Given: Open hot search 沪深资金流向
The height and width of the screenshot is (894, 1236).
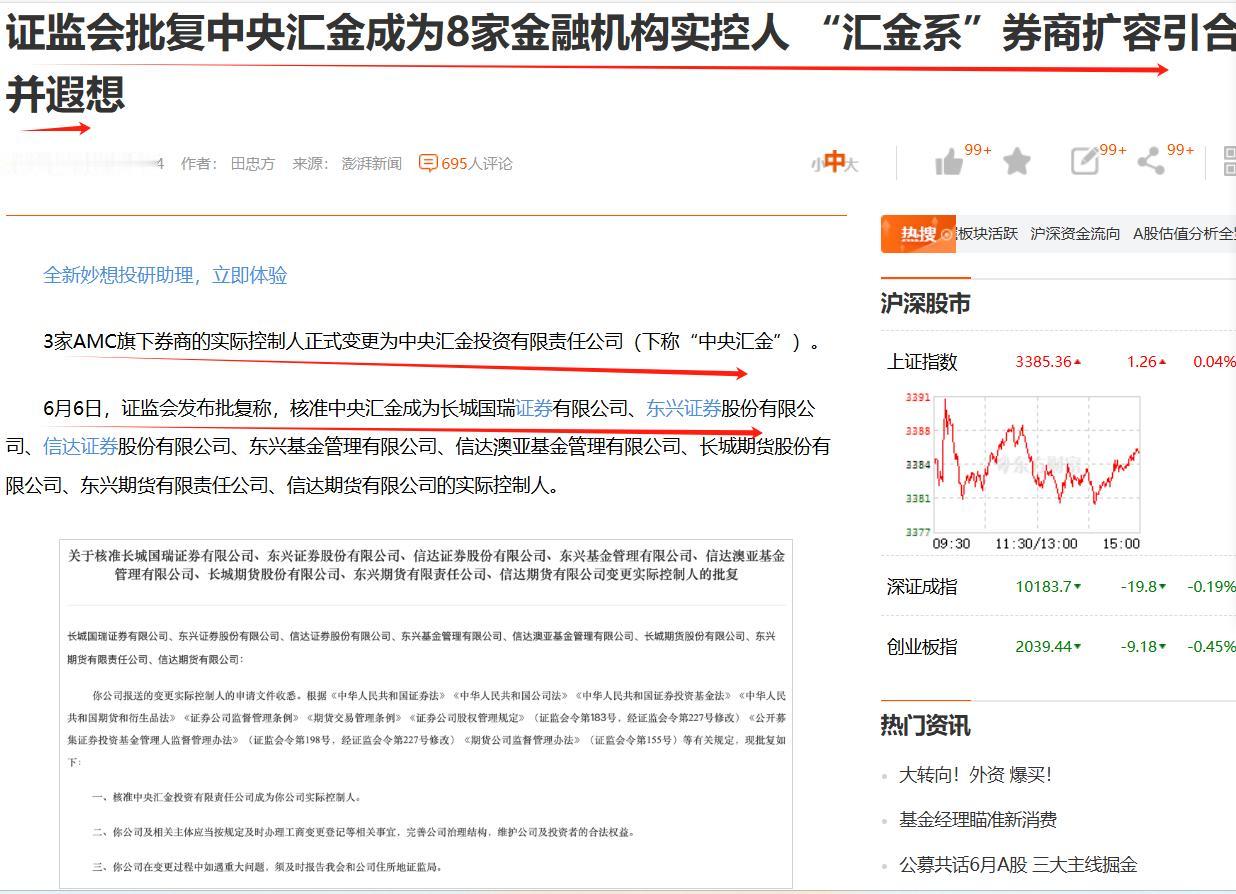Looking at the screenshot, I should tap(1075, 233).
